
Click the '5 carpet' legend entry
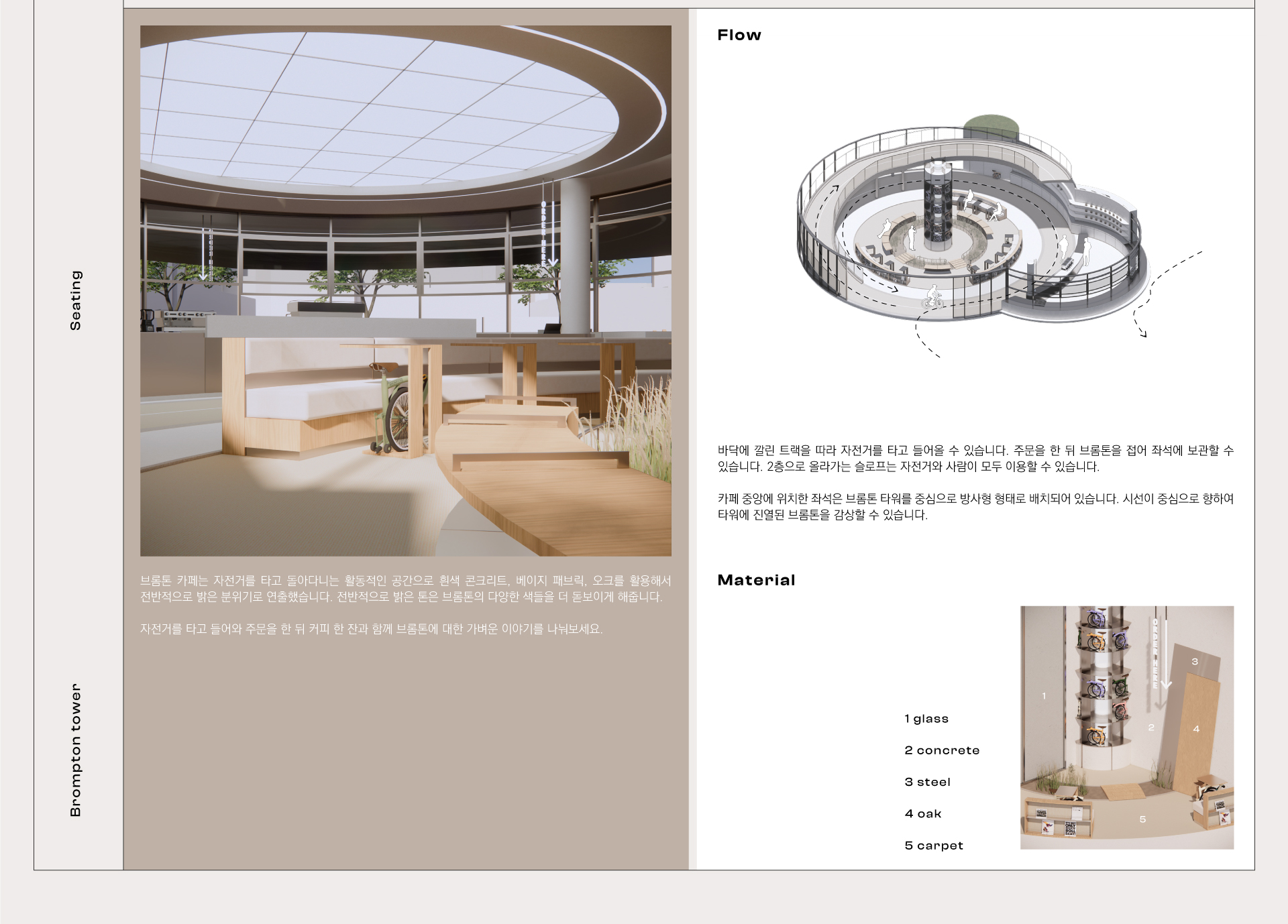[x=933, y=846]
